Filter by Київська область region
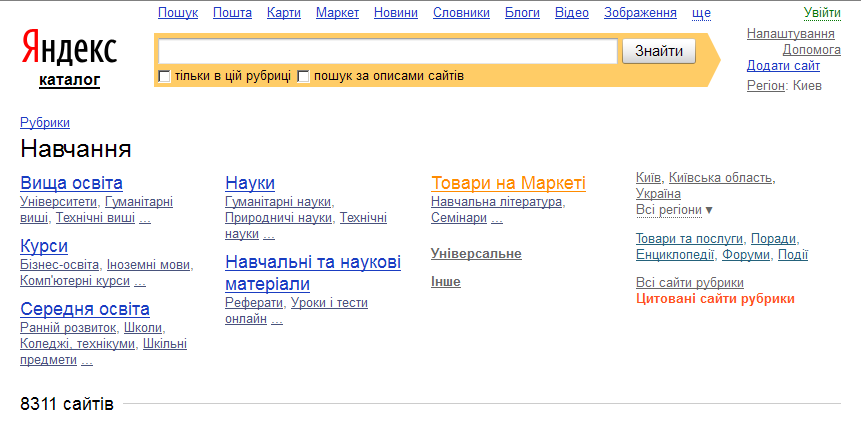The width and height of the screenshot is (861, 422). [x=721, y=178]
